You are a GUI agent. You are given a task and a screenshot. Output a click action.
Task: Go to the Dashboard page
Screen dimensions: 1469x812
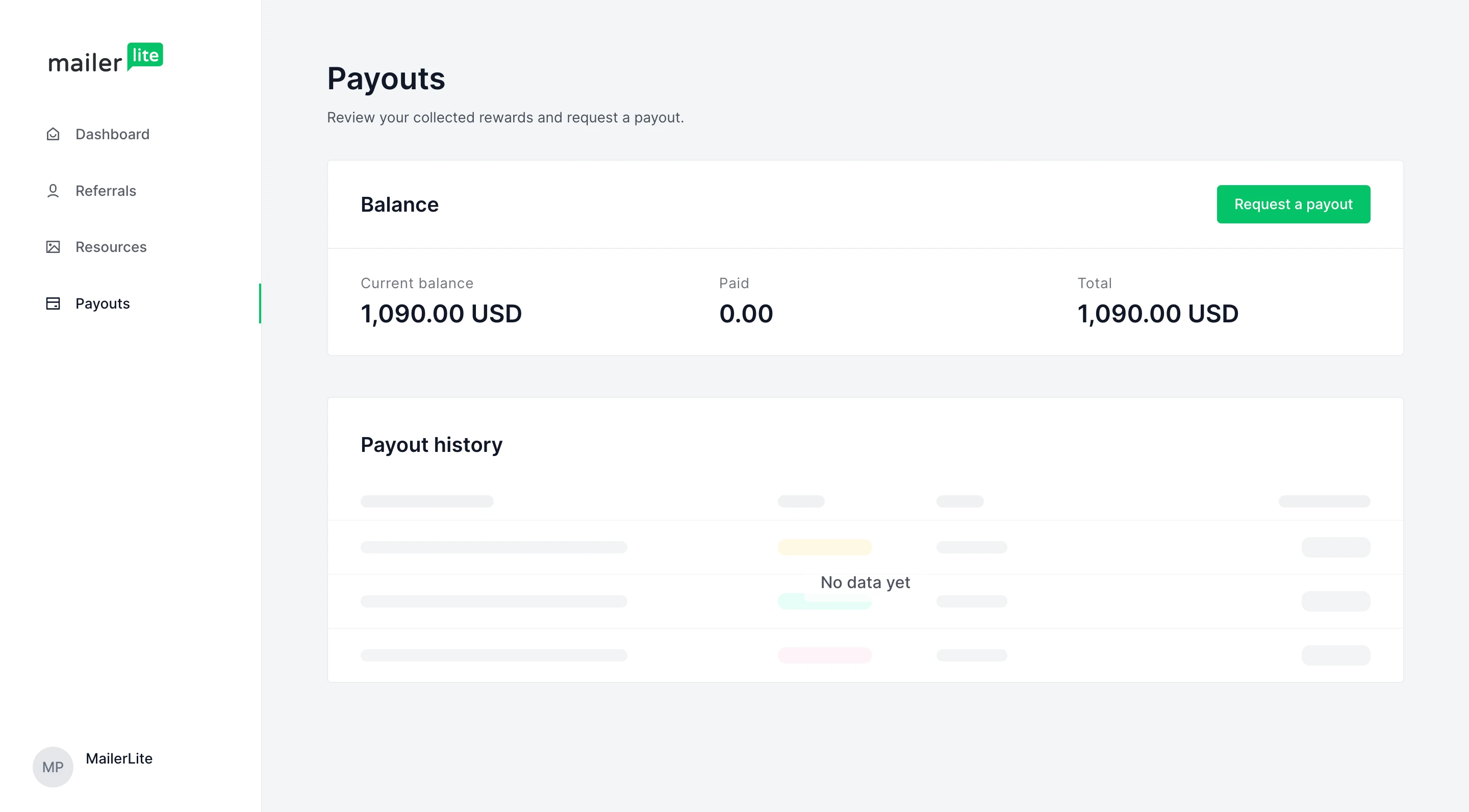[112, 134]
